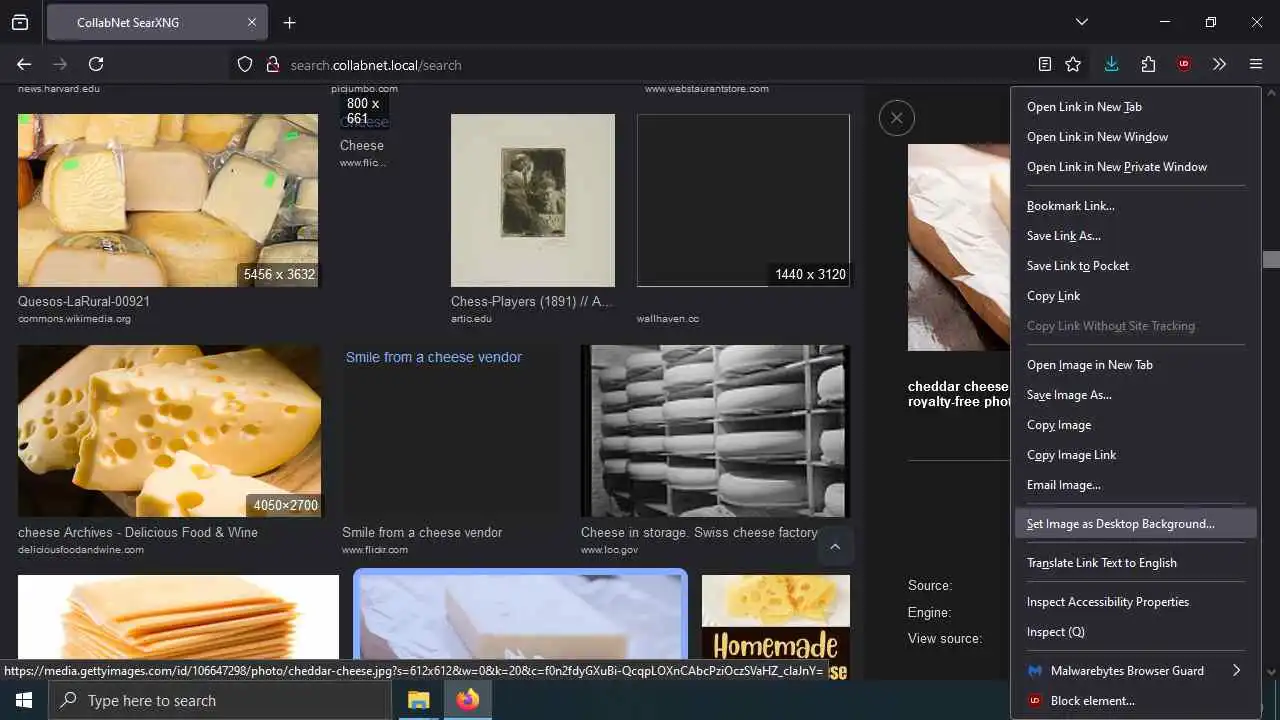Click Smile from a cheese vendor link
Image resolution: width=1280 pixels, height=720 pixels.
pyautogui.click(x=434, y=357)
